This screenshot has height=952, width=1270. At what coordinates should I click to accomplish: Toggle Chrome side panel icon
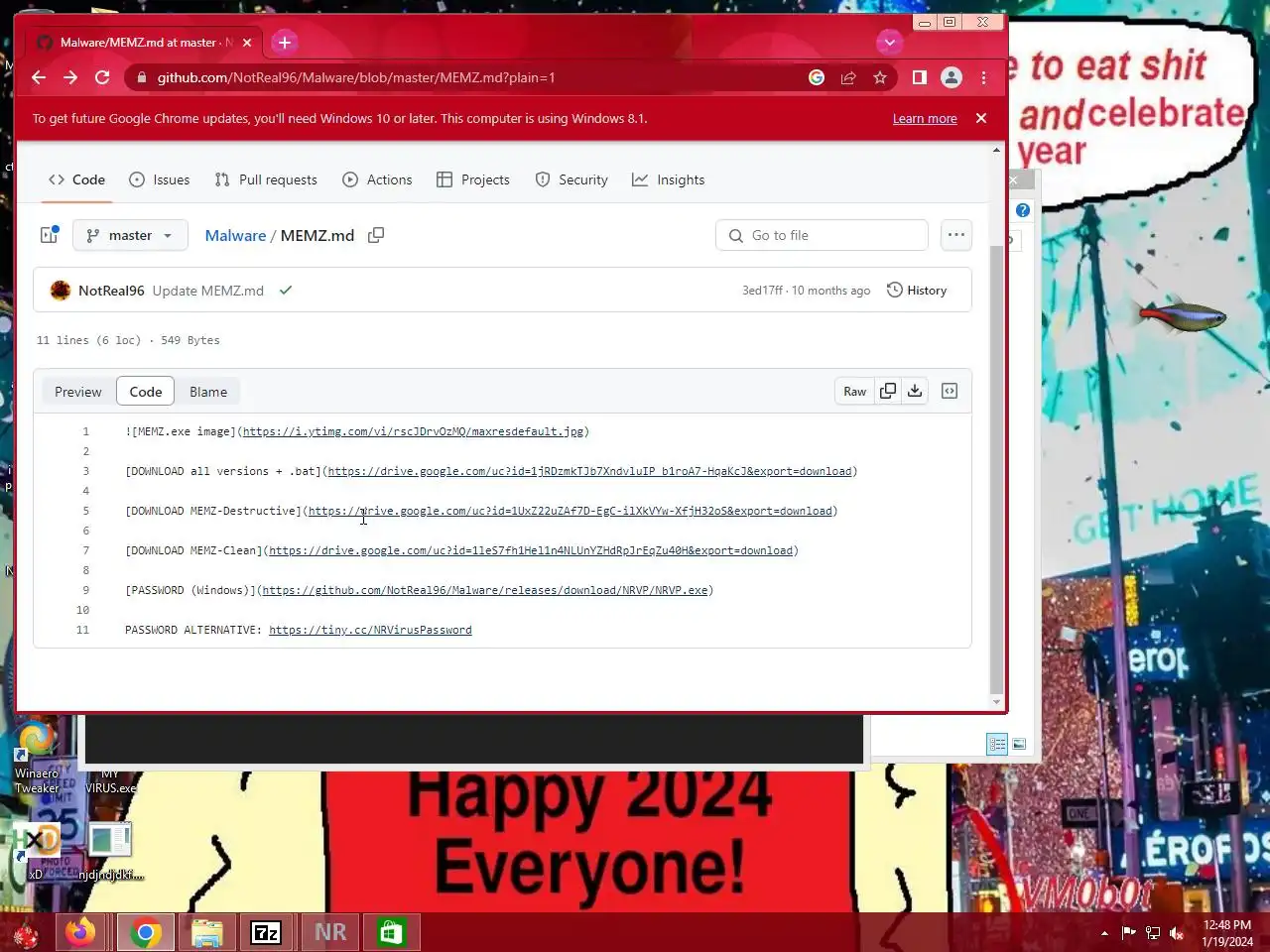[920, 77]
